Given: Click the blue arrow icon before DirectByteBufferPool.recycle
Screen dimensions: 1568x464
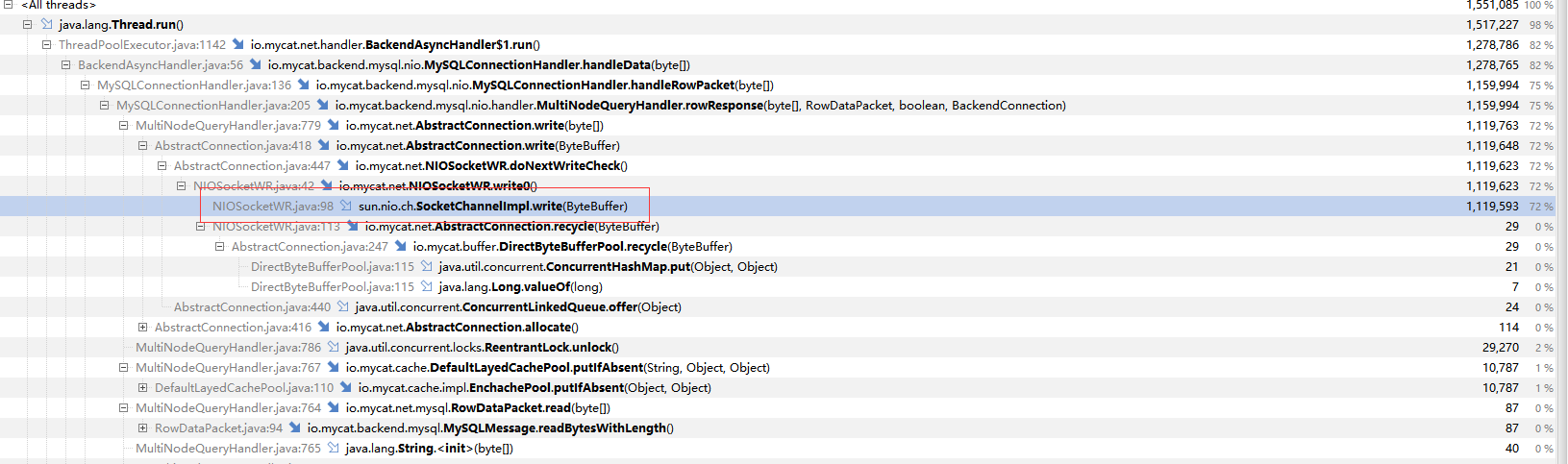Looking at the screenshot, I should pos(400,246).
